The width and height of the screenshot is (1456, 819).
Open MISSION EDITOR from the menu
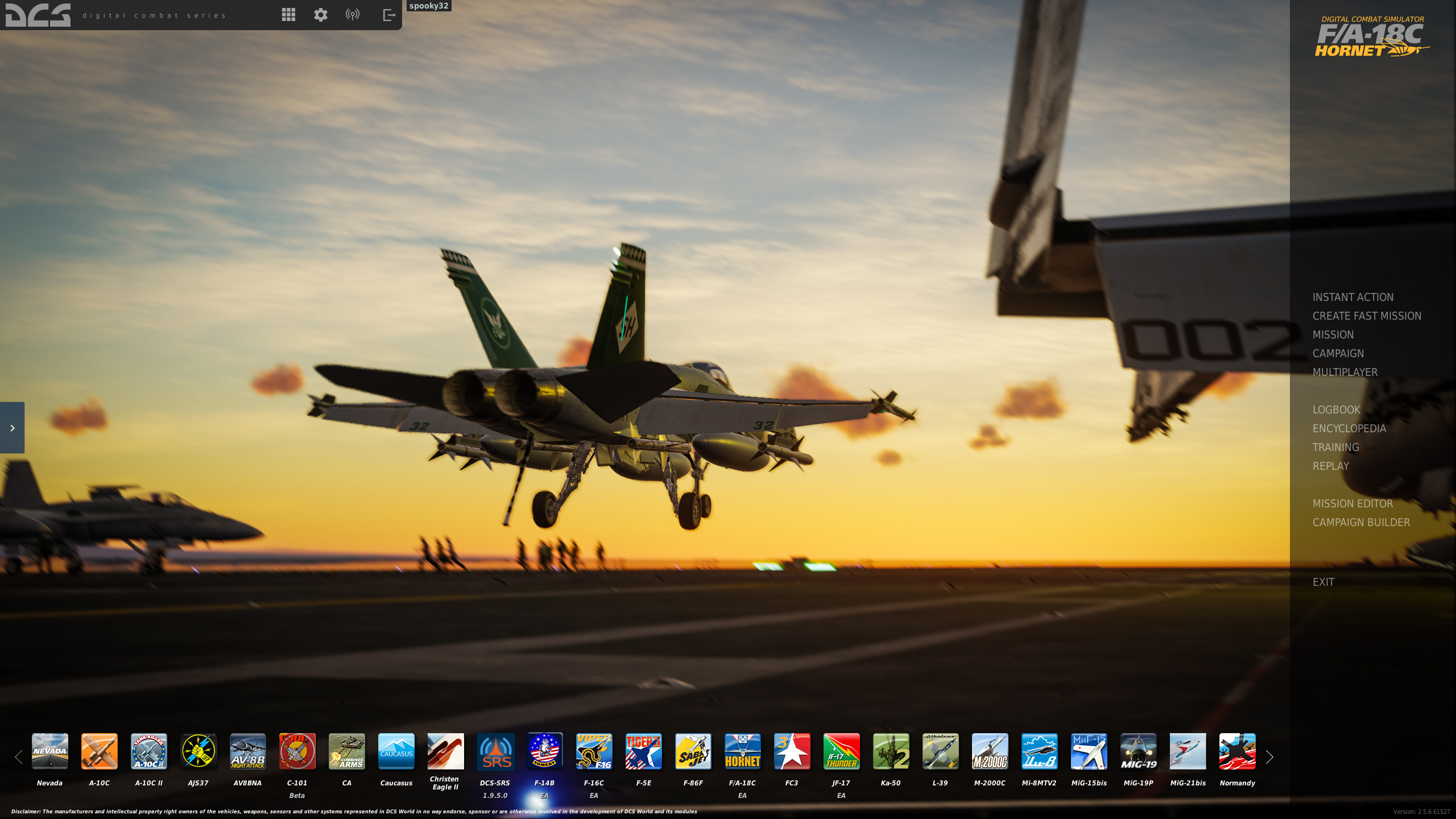click(x=1352, y=503)
